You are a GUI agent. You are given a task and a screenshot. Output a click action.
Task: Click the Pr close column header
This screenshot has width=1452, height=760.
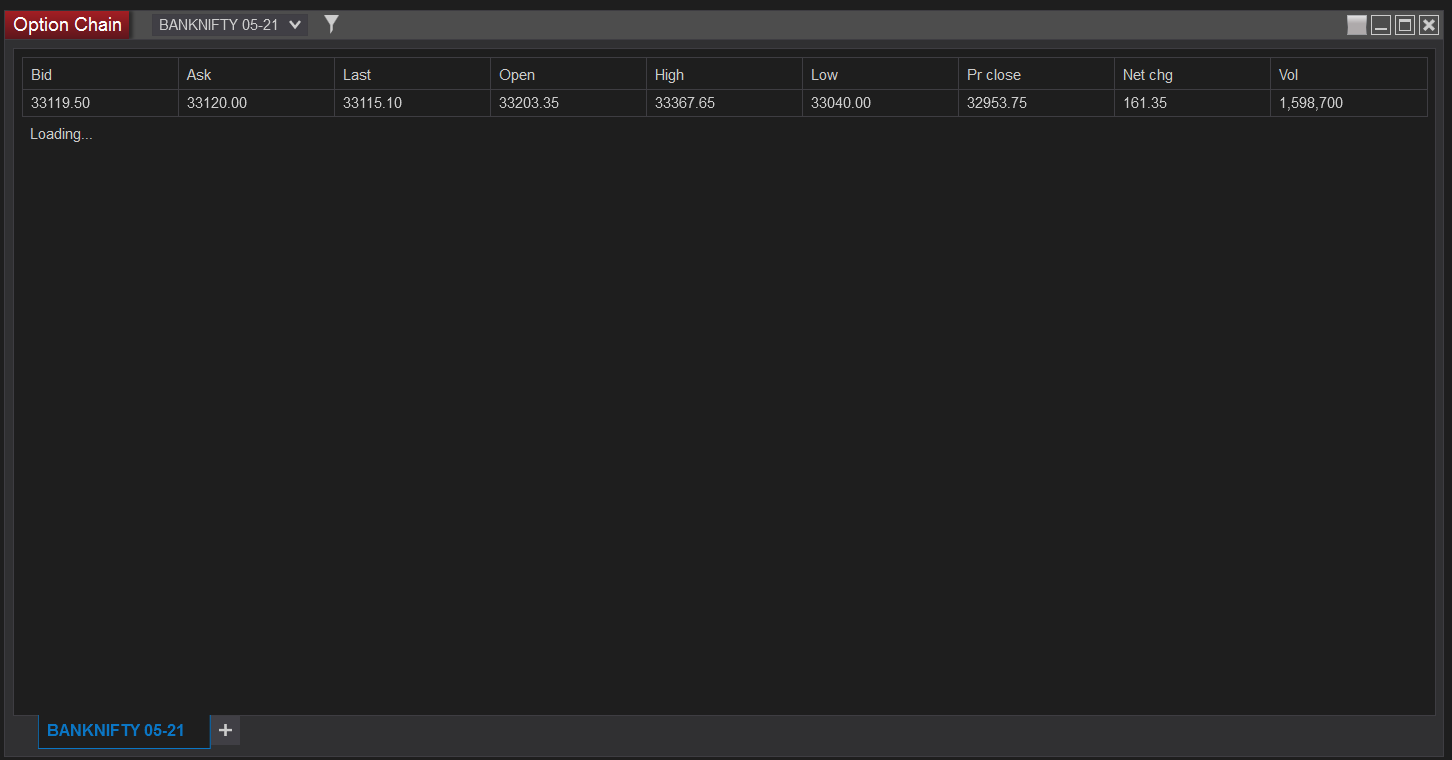(x=1037, y=74)
